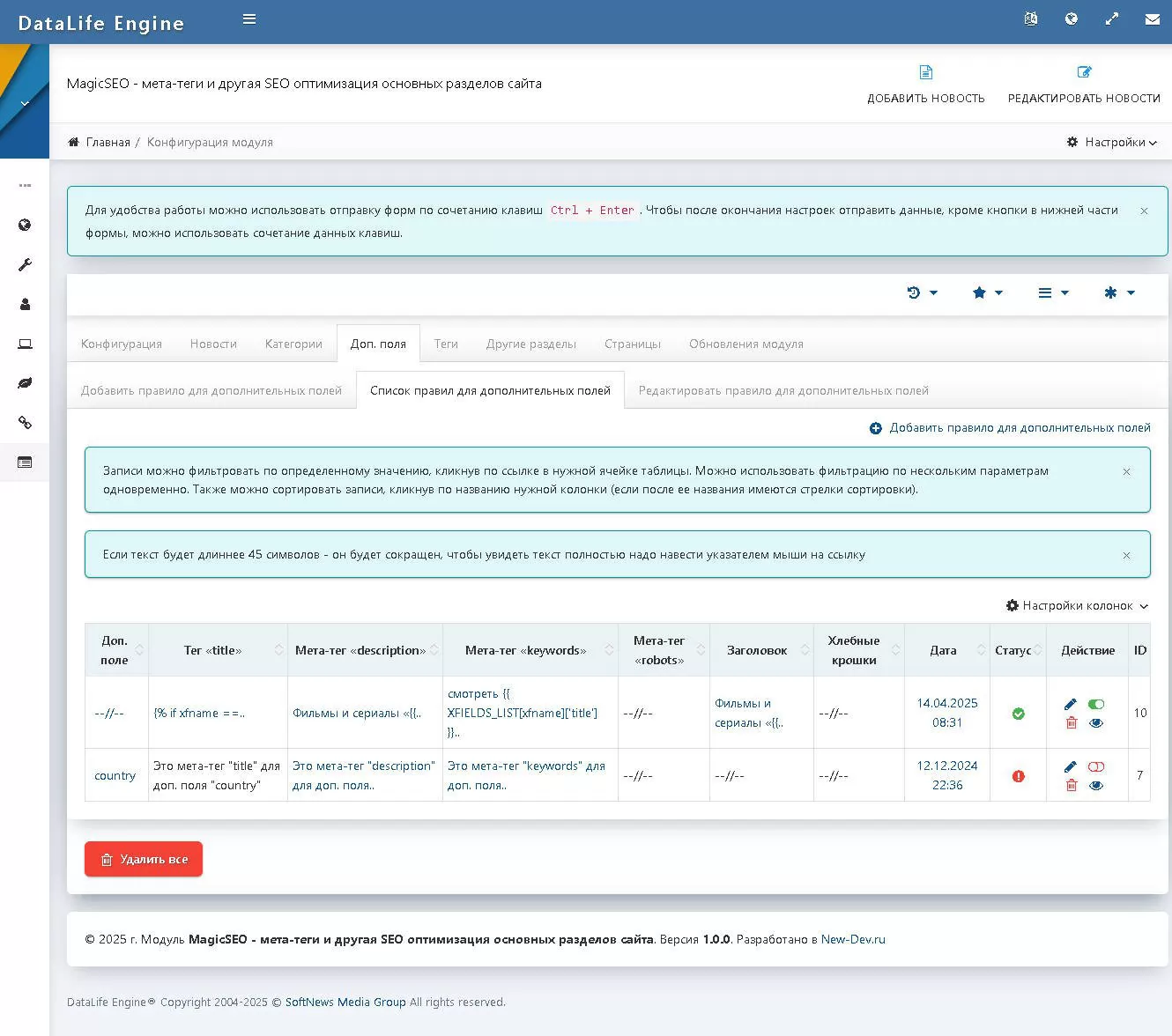
Task: Switch to the Конфигурация tab
Action: point(122,344)
